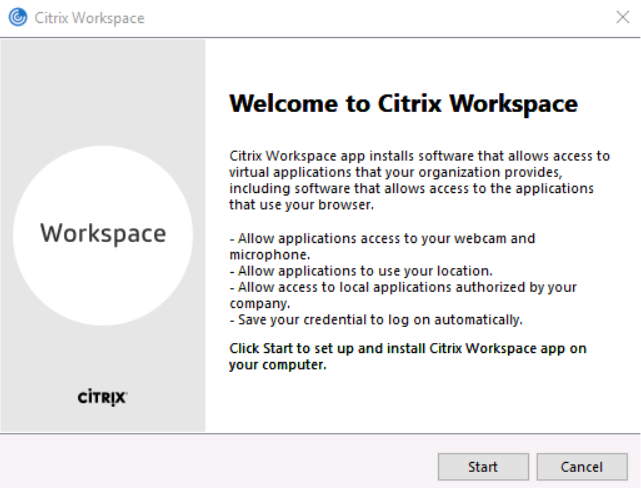Click the circular Workspace logo
The image size is (641, 488).
point(103,234)
